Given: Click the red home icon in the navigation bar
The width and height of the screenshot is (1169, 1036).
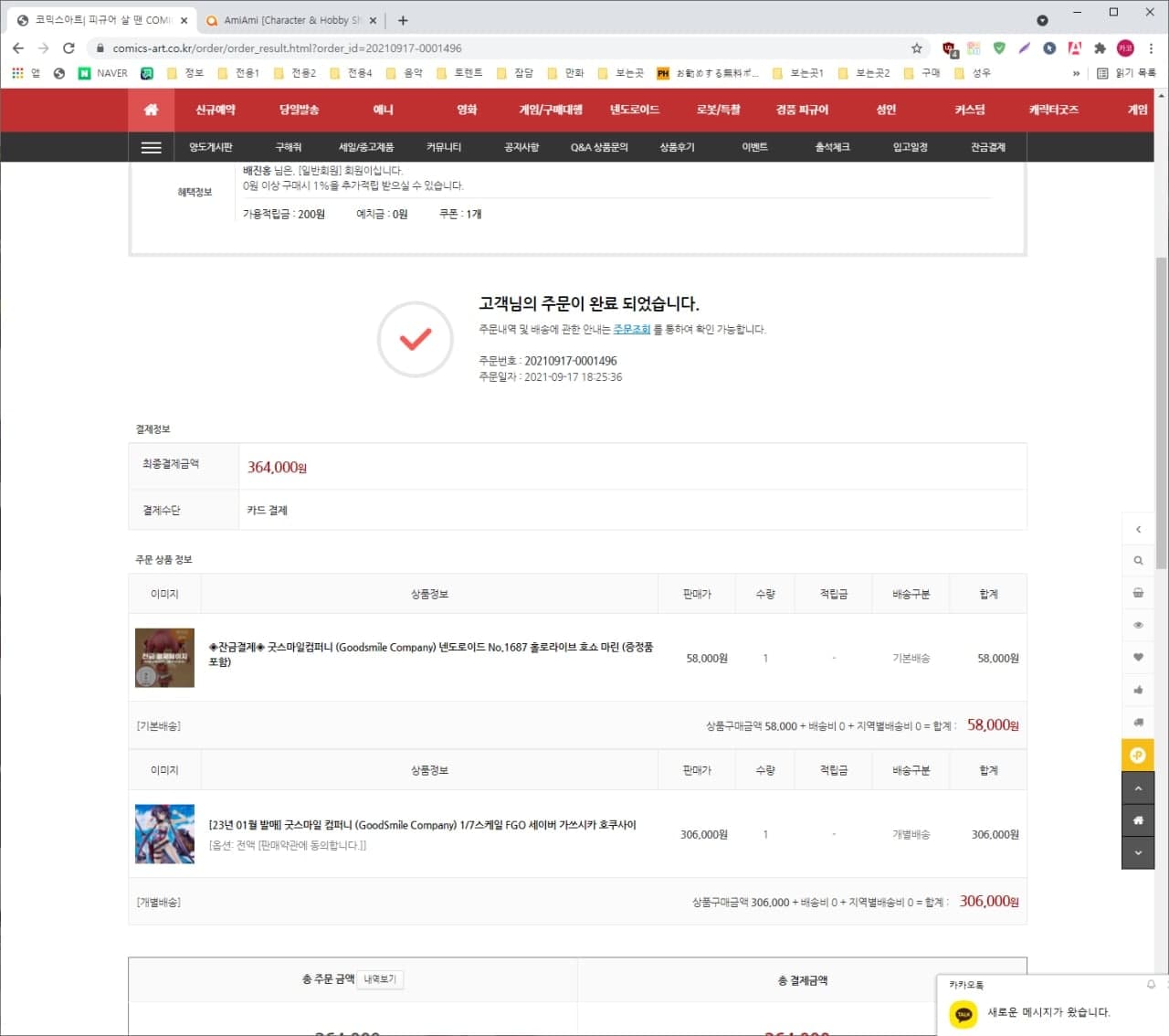Looking at the screenshot, I should click(x=151, y=110).
